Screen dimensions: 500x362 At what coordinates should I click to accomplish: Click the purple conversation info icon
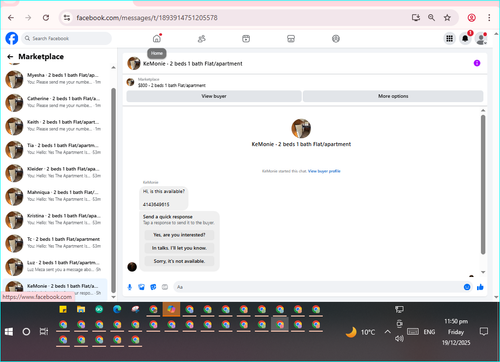point(477,63)
